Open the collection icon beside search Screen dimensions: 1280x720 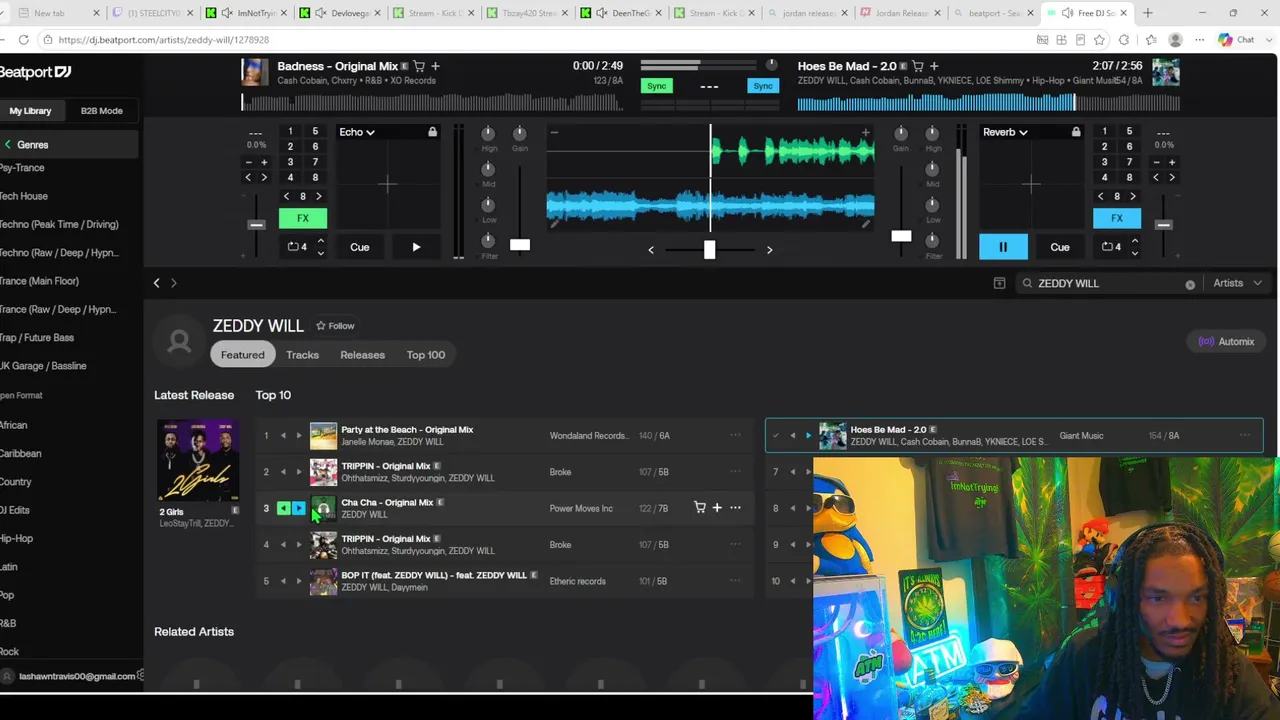click(999, 283)
